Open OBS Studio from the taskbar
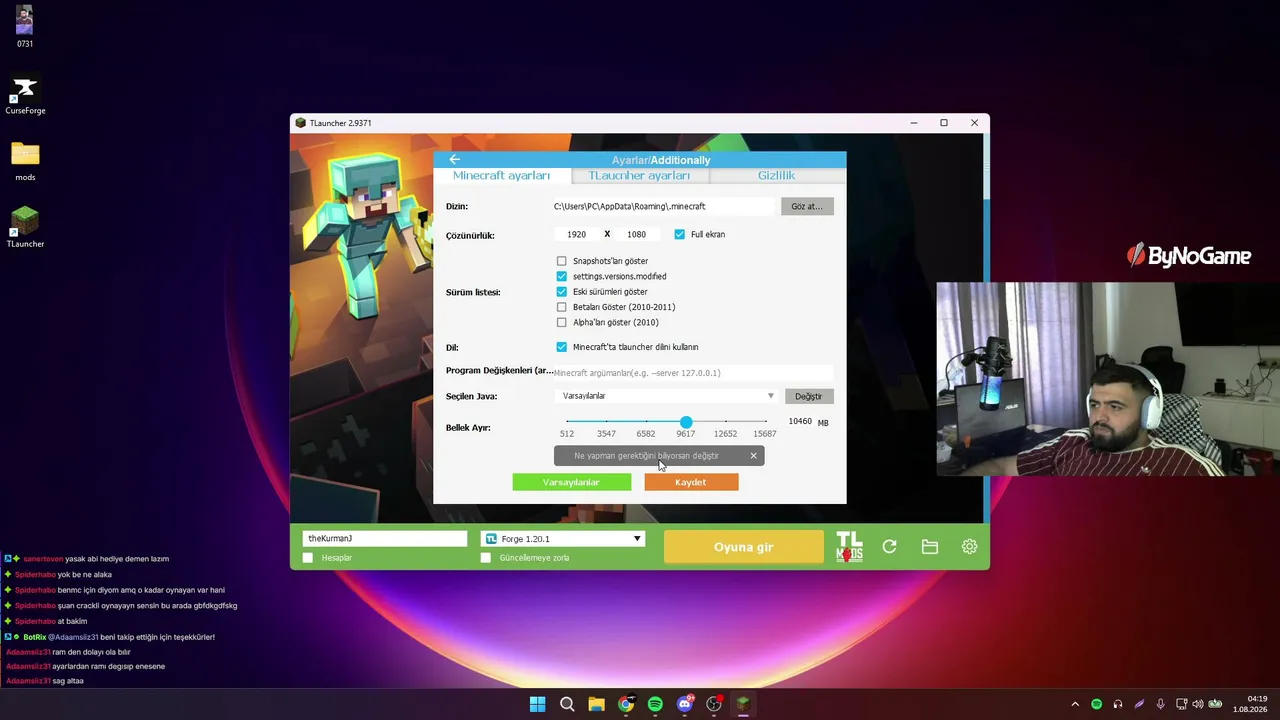Viewport: 1280px width, 720px height. pos(714,704)
